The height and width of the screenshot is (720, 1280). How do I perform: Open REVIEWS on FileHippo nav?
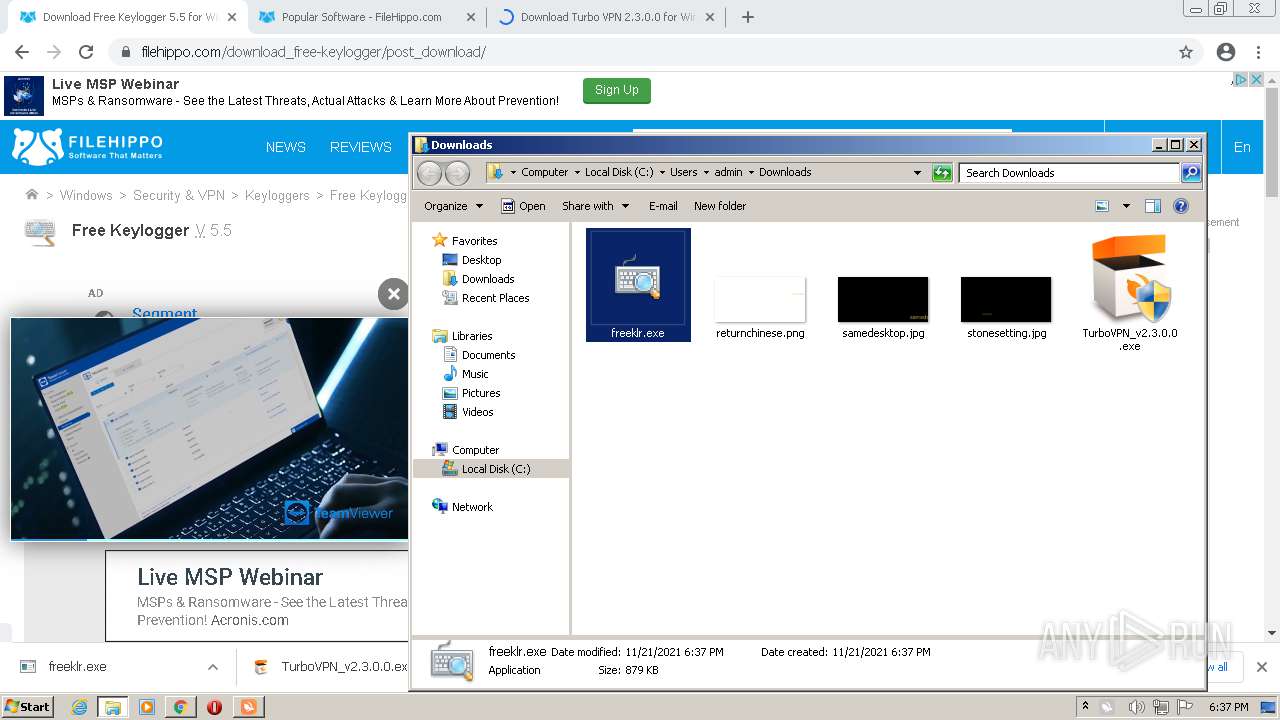(361, 147)
